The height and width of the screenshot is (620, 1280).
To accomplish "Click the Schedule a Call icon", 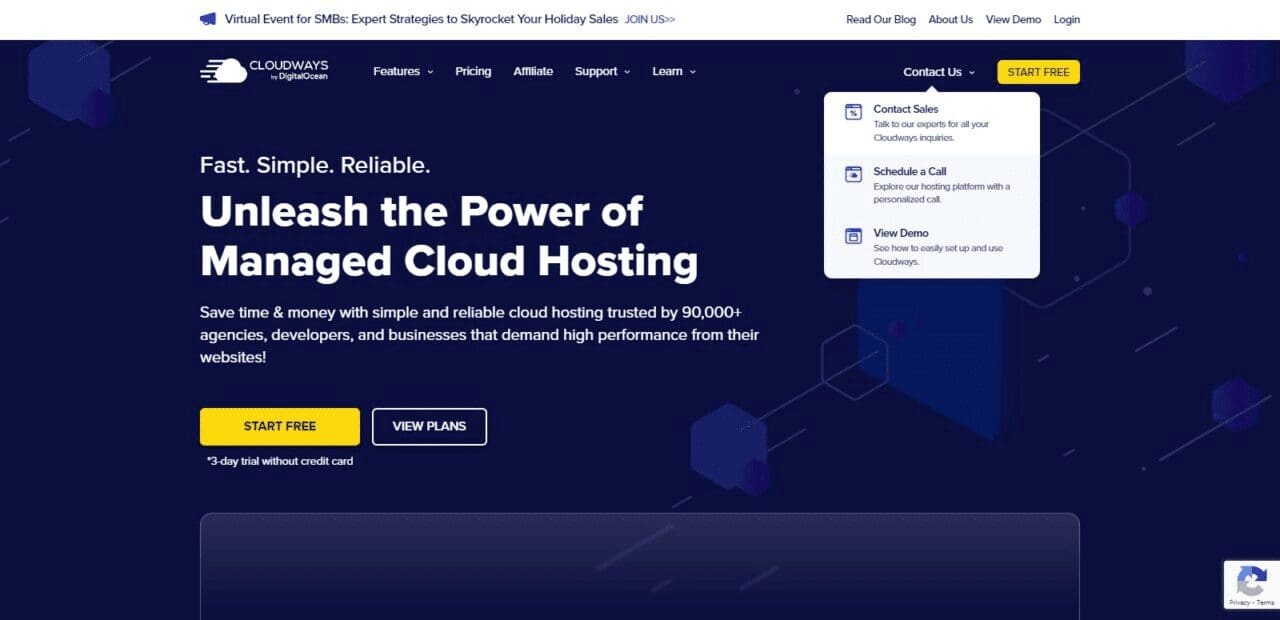I will tap(853, 174).
